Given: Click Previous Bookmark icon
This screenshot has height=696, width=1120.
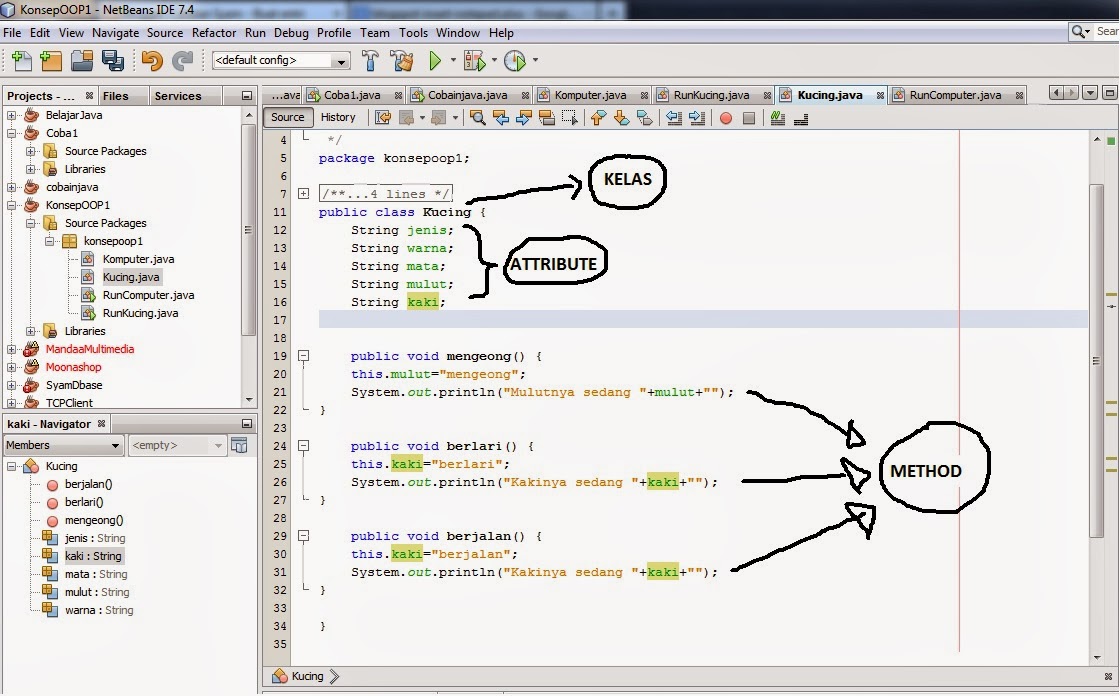Looking at the screenshot, I should point(599,118).
